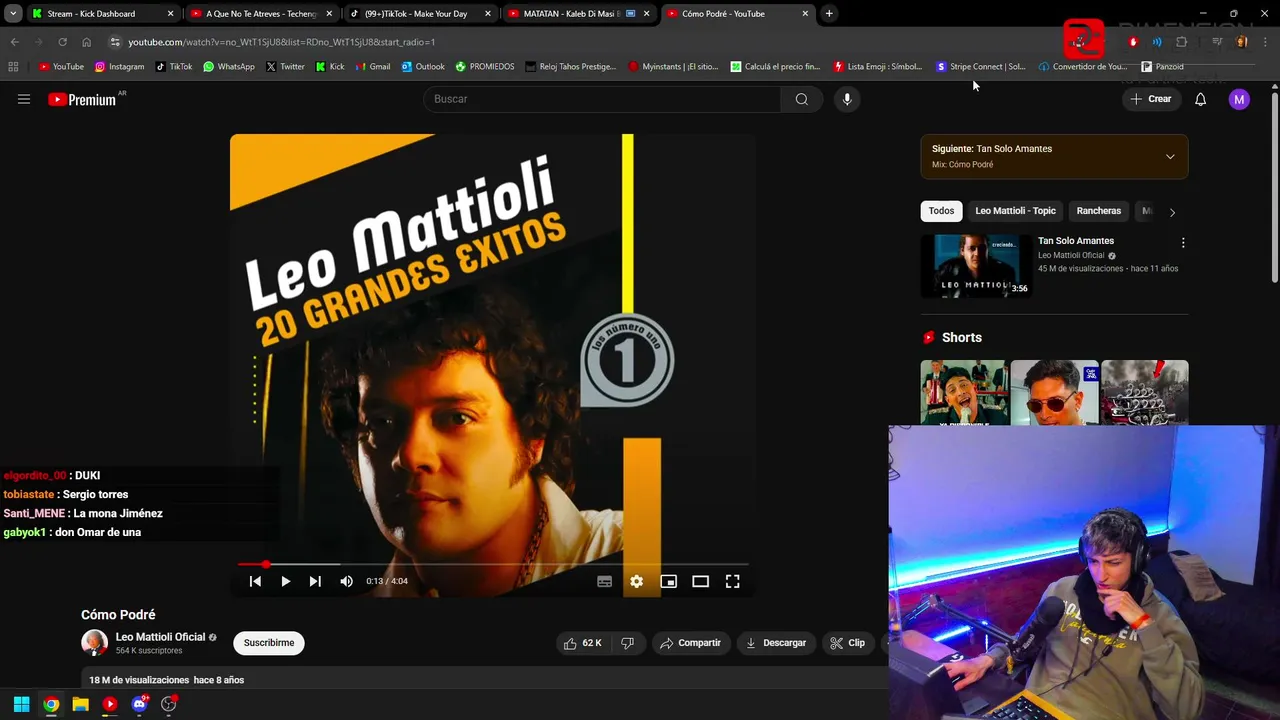Open the Twitter bookmark

point(285,67)
